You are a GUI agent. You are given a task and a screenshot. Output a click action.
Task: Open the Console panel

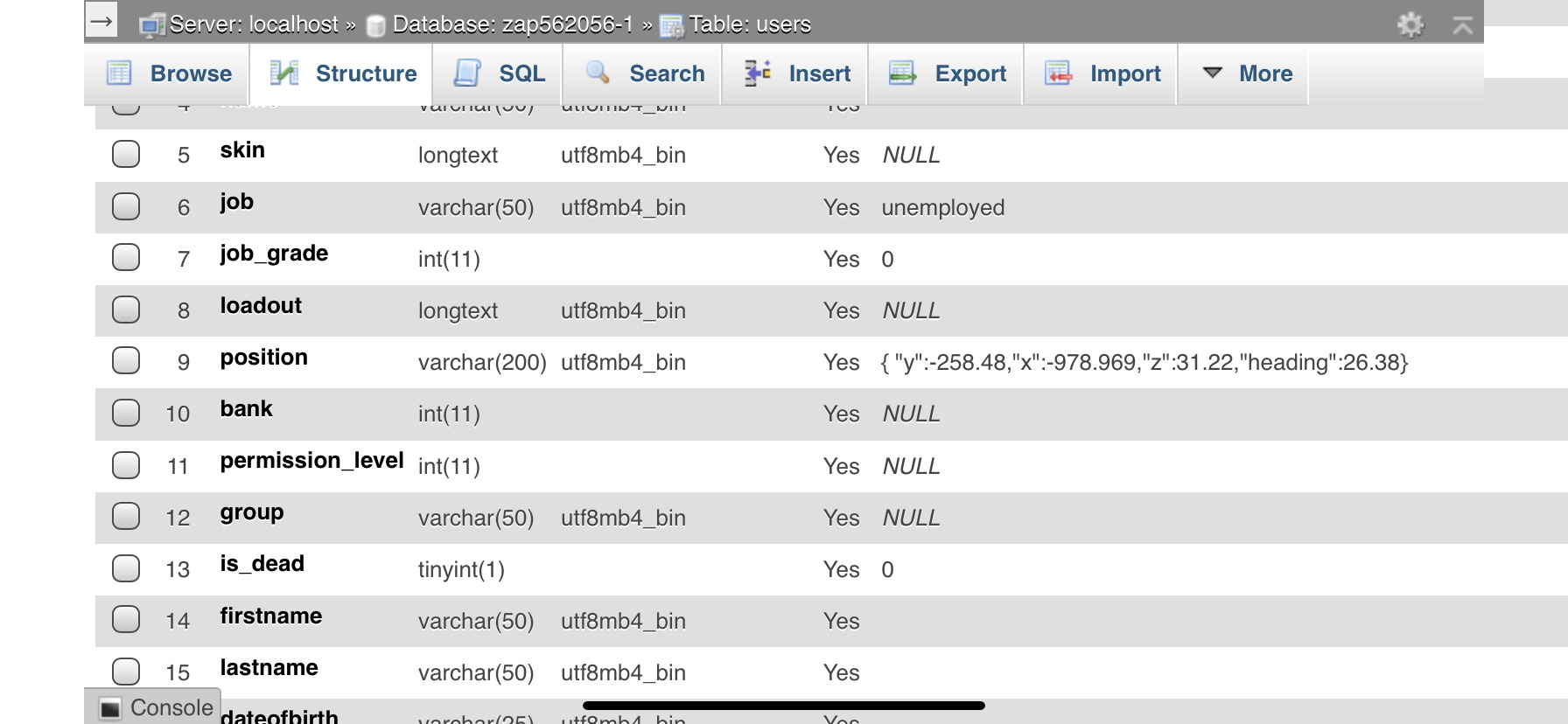tap(154, 707)
